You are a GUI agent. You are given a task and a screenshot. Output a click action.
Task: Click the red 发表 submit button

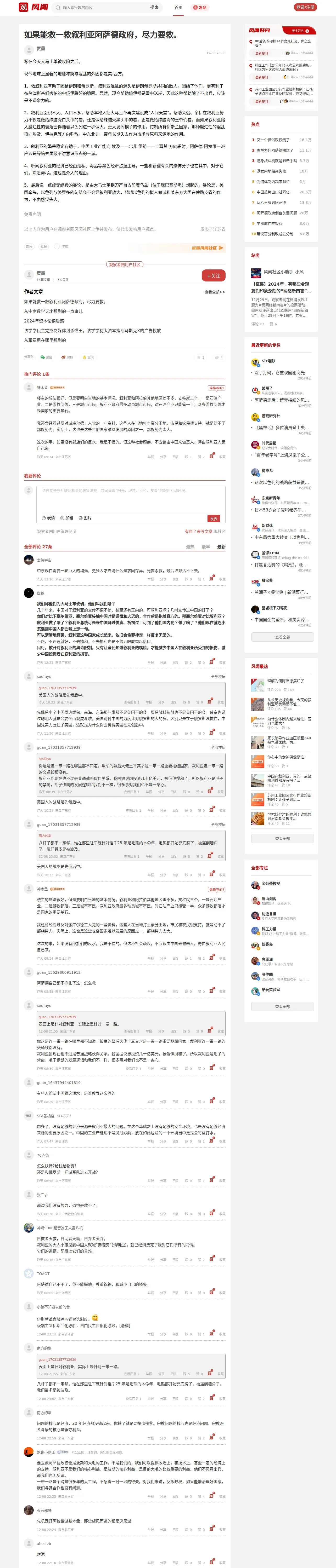click(x=214, y=518)
